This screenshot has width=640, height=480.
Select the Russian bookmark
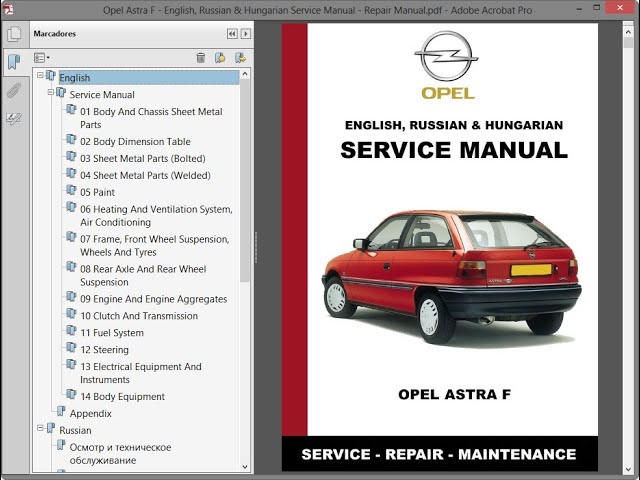pos(76,430)
